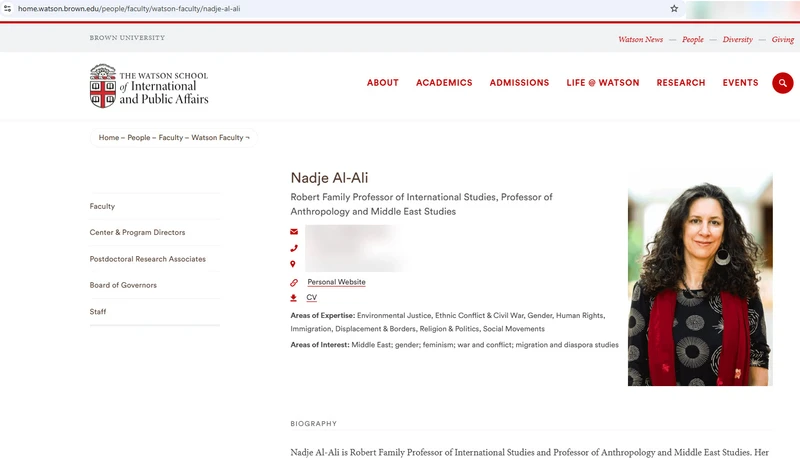Open the Giving link
The height and width of the screenshot is (458, 800).
click(x=783, y=39)
